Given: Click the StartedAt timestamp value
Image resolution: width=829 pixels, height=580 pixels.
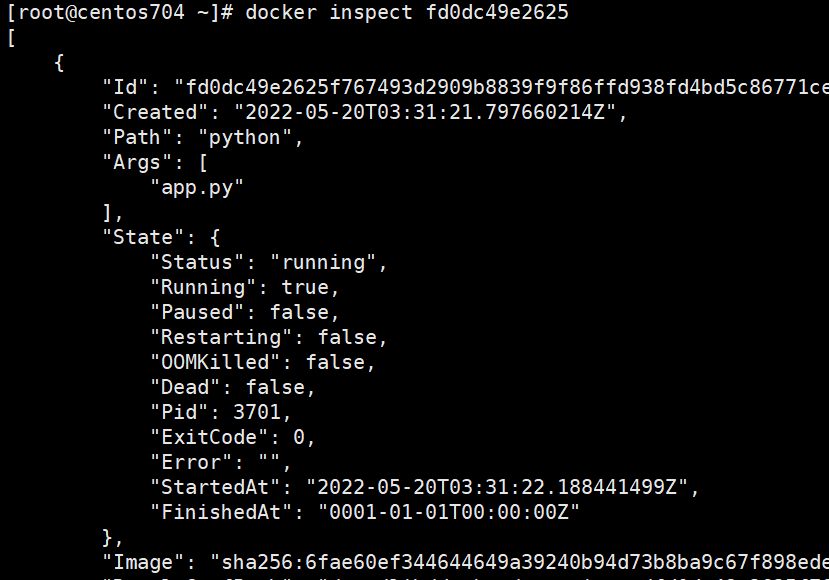Looking at the screenshot, I should pos(497,487).
